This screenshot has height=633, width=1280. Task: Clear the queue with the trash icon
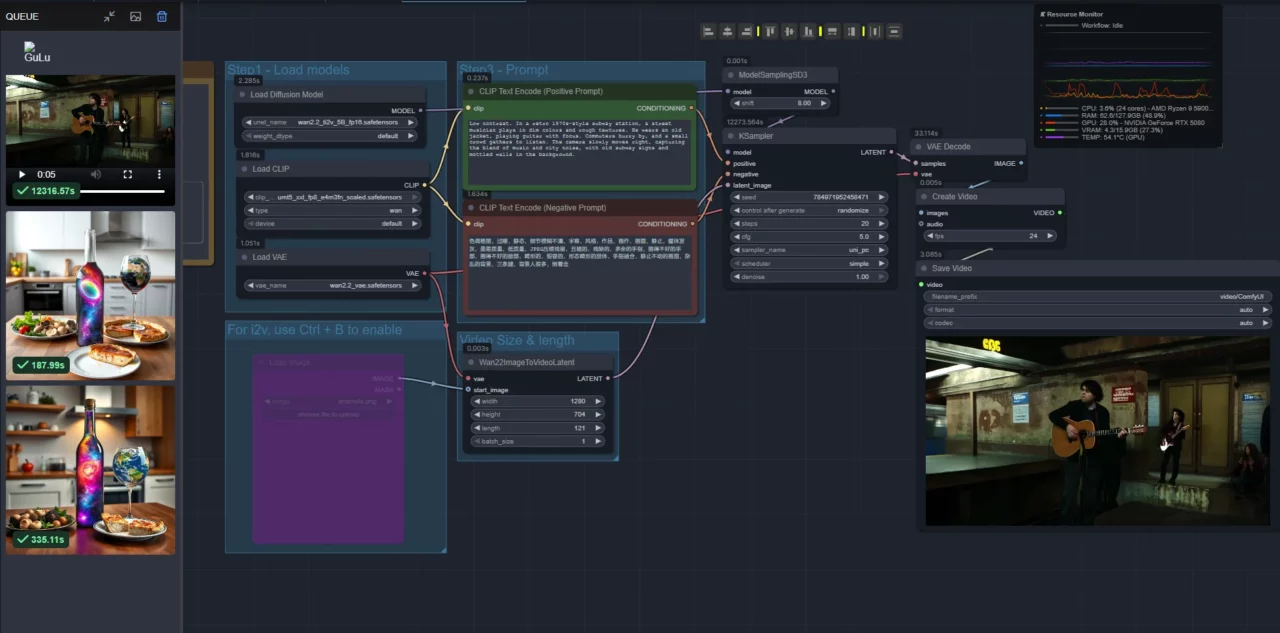[x=162, y=17]
